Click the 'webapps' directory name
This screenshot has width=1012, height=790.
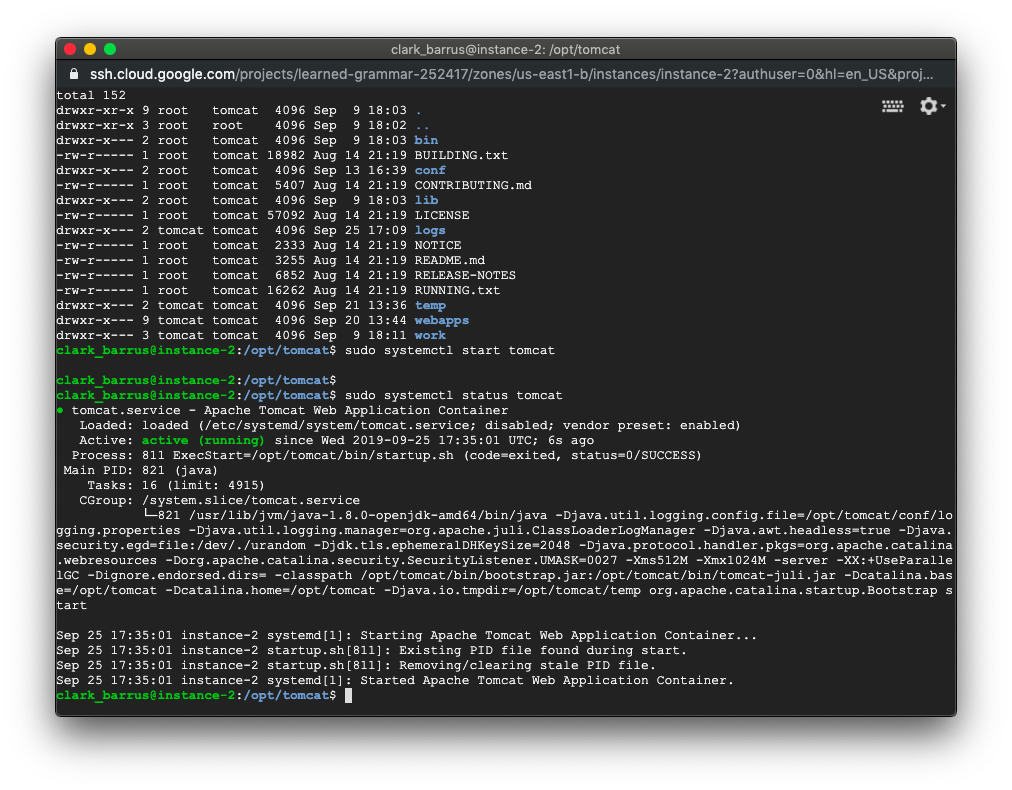pos(441,320)
